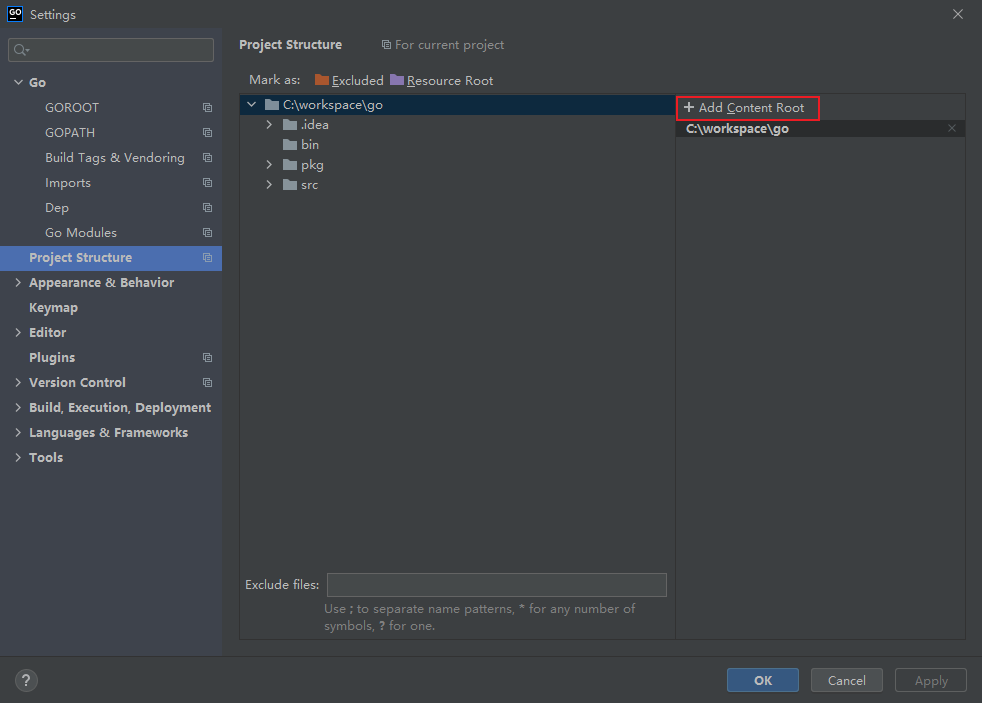Screen dimensions: 982x703
Task: Click the bin folder icon in tree
Action: pos(290,145)
